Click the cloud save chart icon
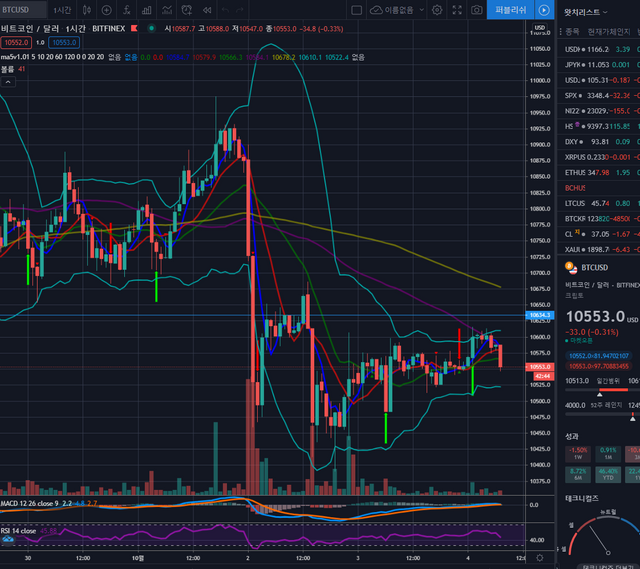The image size is (640, 569). click(376, 10)
